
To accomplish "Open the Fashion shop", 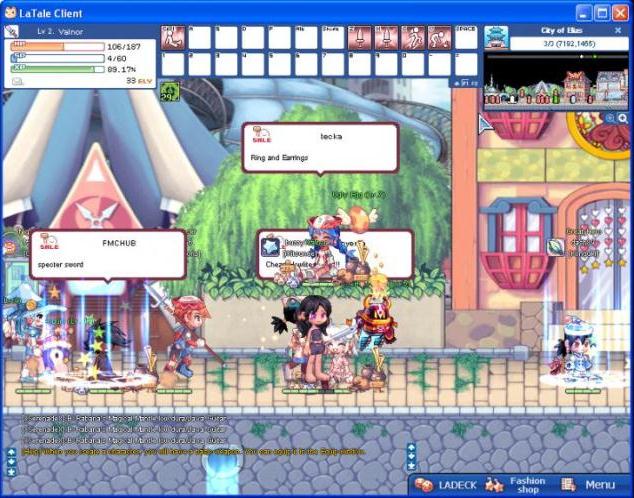I will tap(517, 484).
